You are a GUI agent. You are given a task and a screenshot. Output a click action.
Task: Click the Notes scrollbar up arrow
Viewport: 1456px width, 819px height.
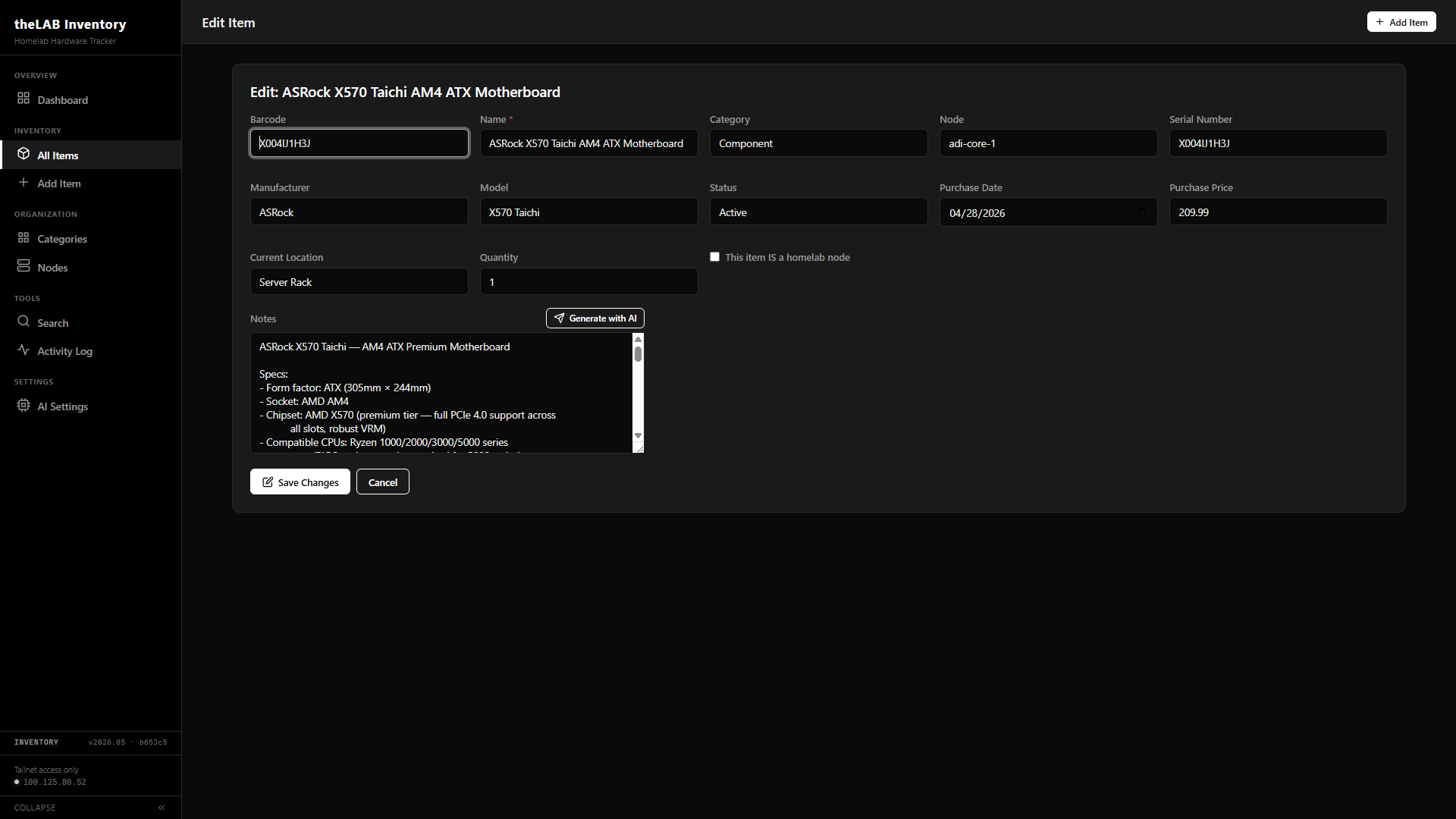tap(638, 339)
